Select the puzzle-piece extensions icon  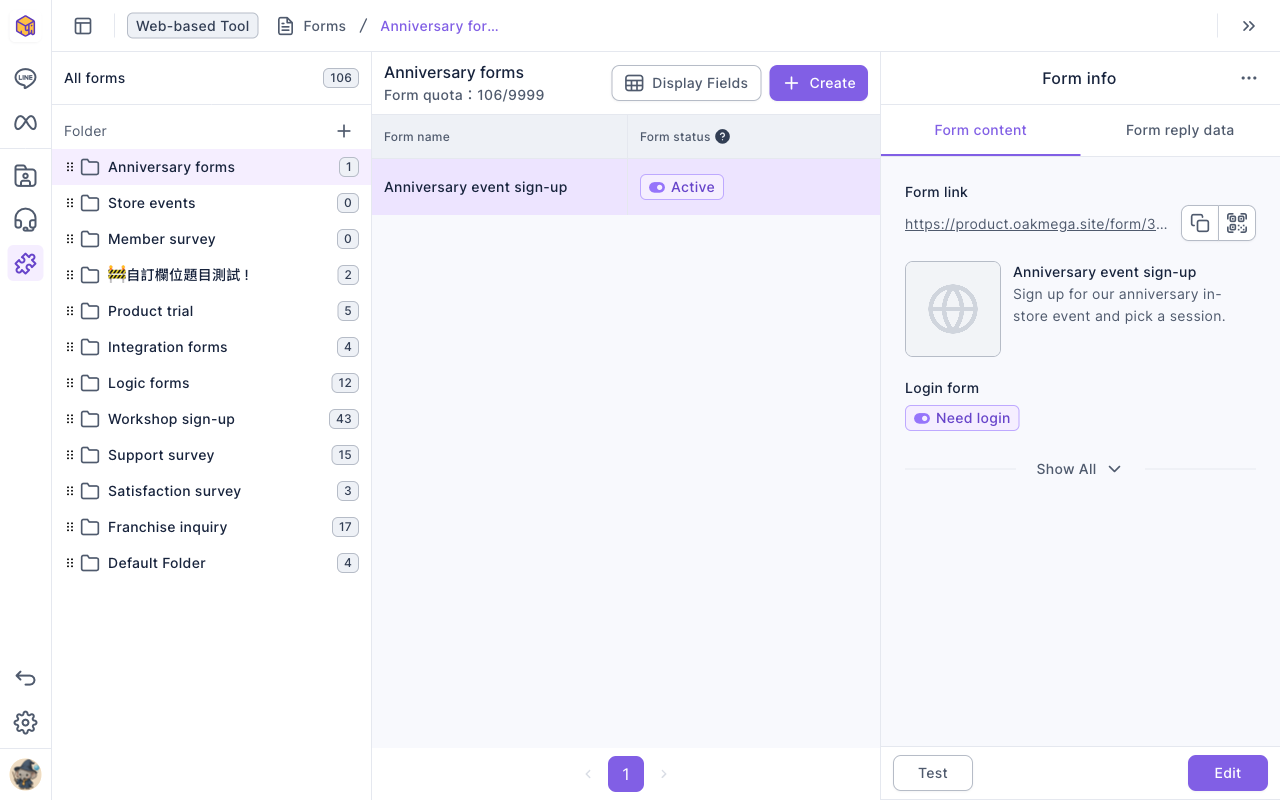pyautogui.click(x=25, y=263)
